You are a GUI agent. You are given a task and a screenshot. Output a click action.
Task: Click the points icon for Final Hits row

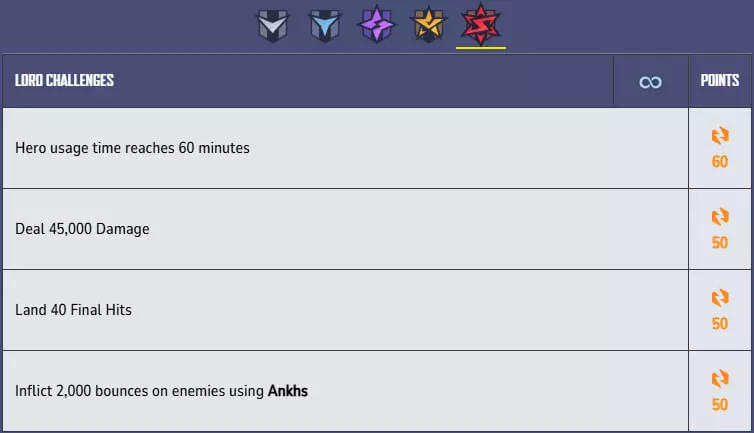(x=720, y=298)
